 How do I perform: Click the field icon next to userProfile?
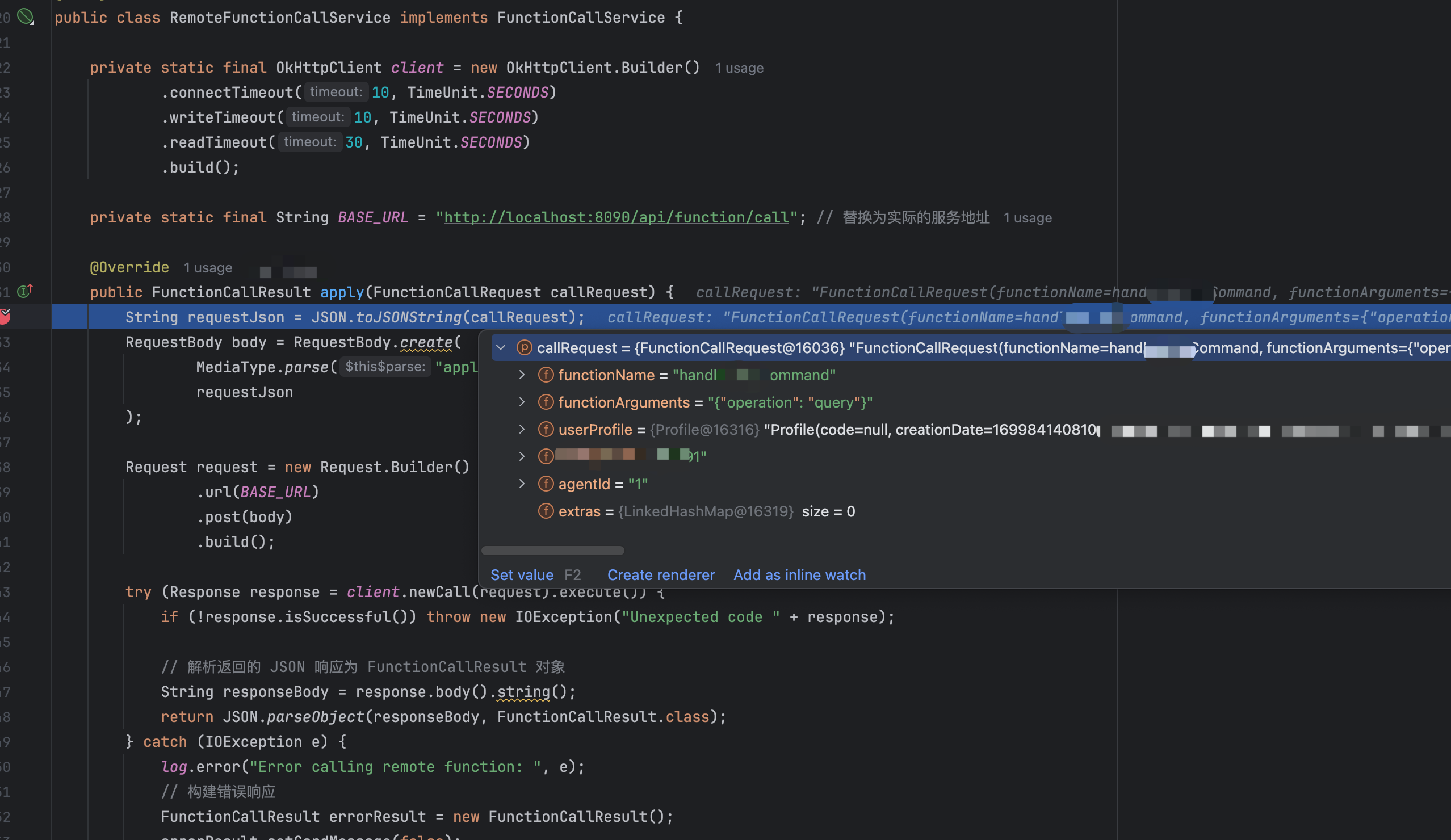(546, 429)
